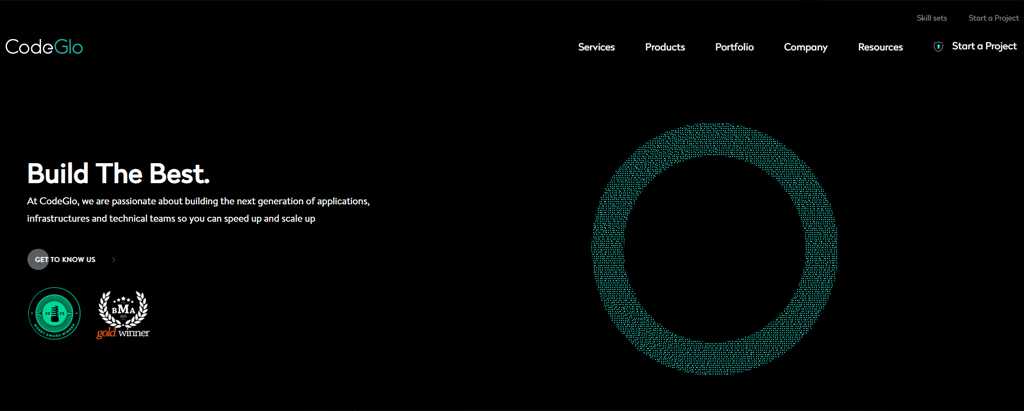Click the 'At CodeGlo, we are passionate' paragraph
The width and height of the screenshot is (1024, 411).
click(x=199, y=210)
